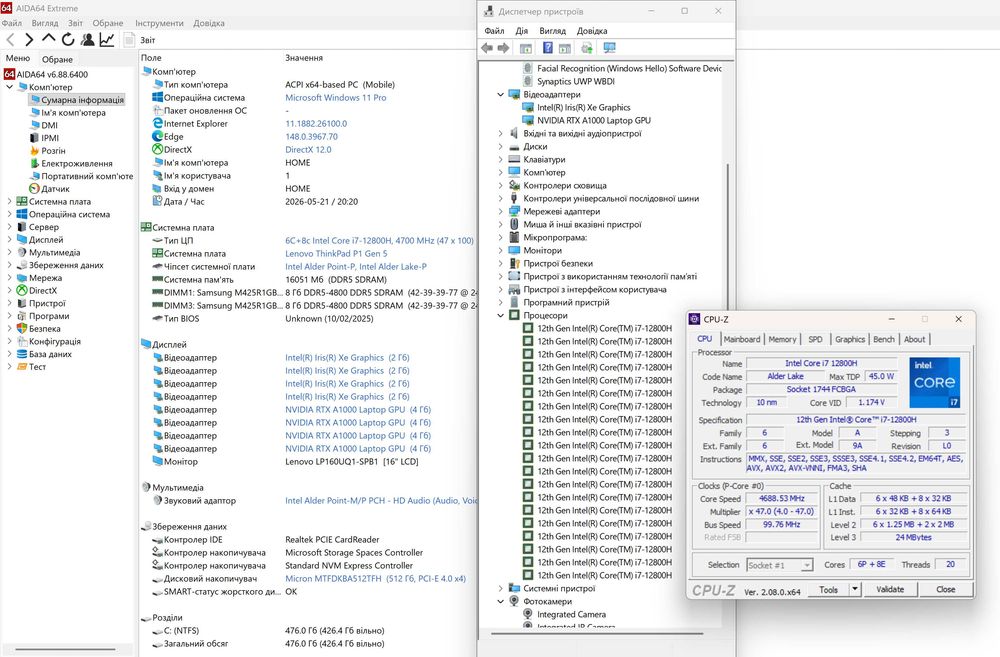Click the Validate button in CPU-Z
This screenshot has height=657, width=1000.
(x=890, y=589)
